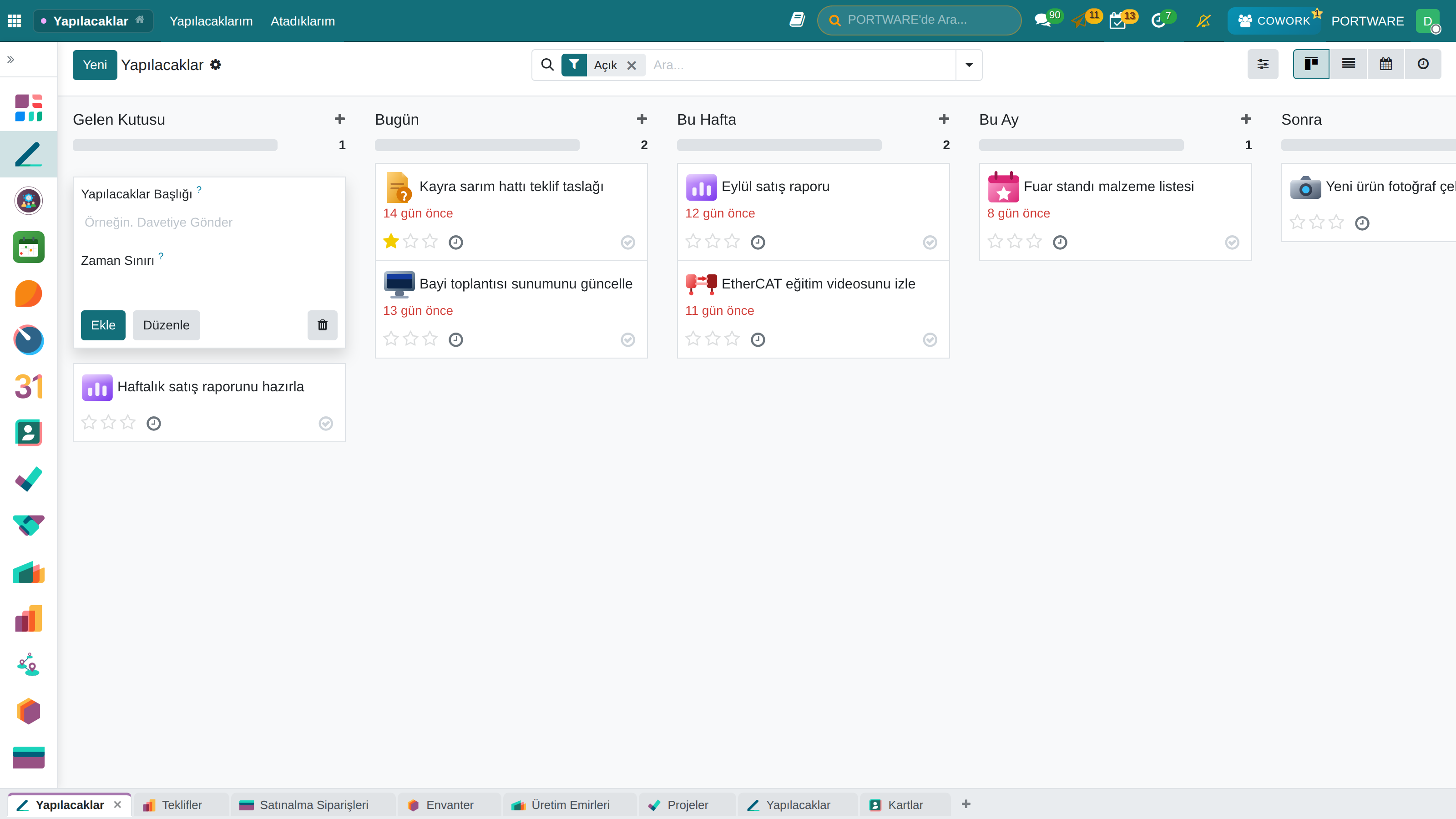Click the Gelen Kutusu progress bar
The image size is (1456, 819).
tap(175, 145)
